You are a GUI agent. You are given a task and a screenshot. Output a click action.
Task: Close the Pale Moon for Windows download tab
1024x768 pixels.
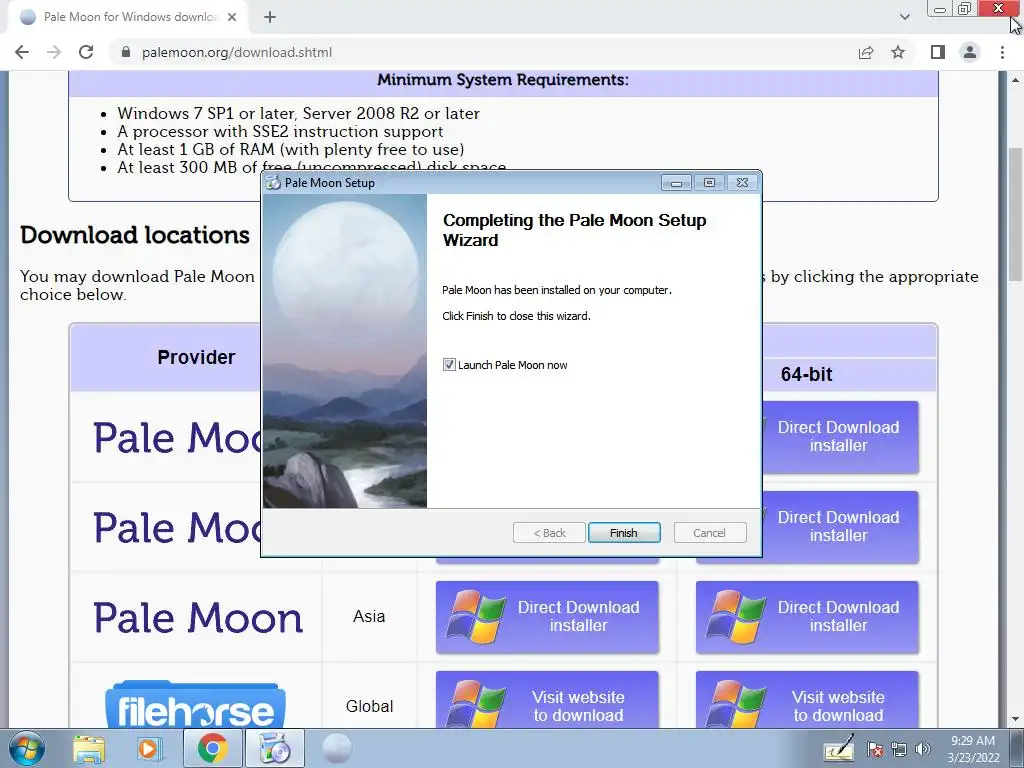coord(232,17)
